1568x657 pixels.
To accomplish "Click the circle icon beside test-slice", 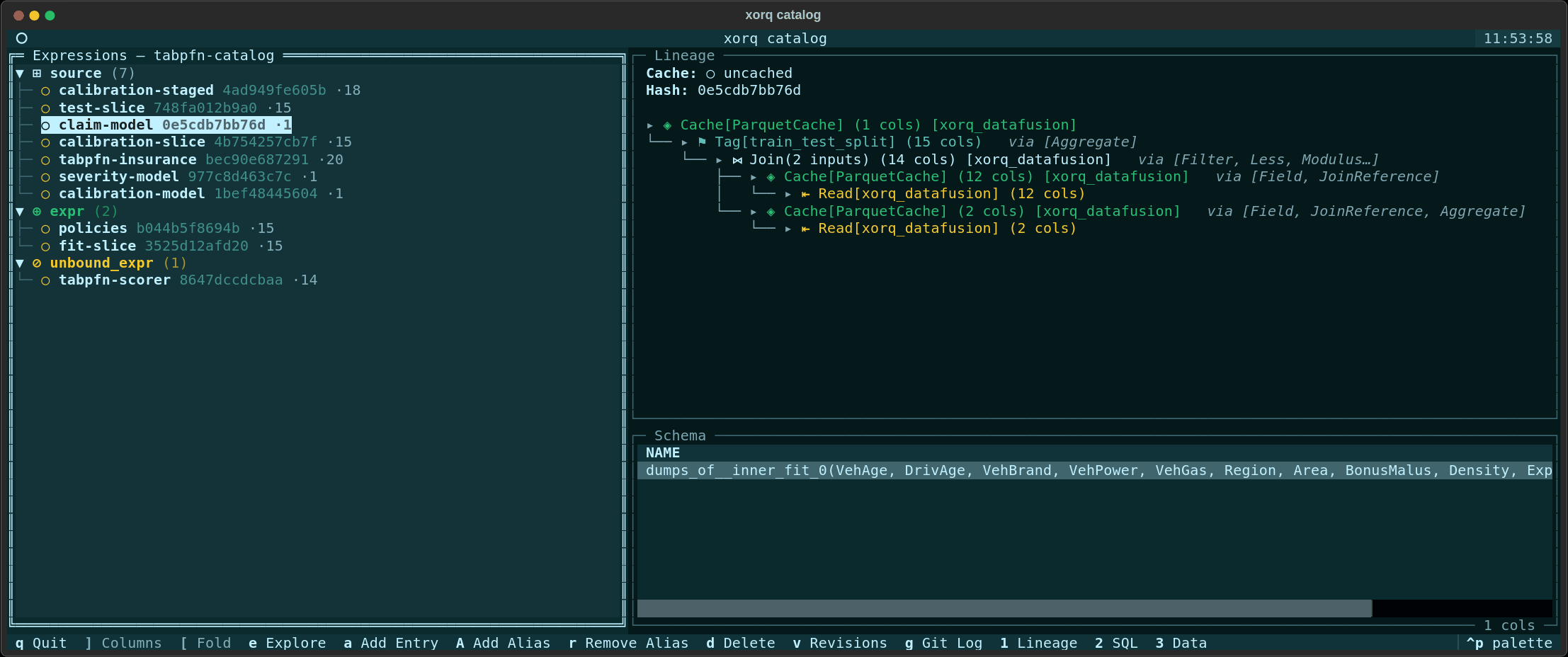I will 45,108.
